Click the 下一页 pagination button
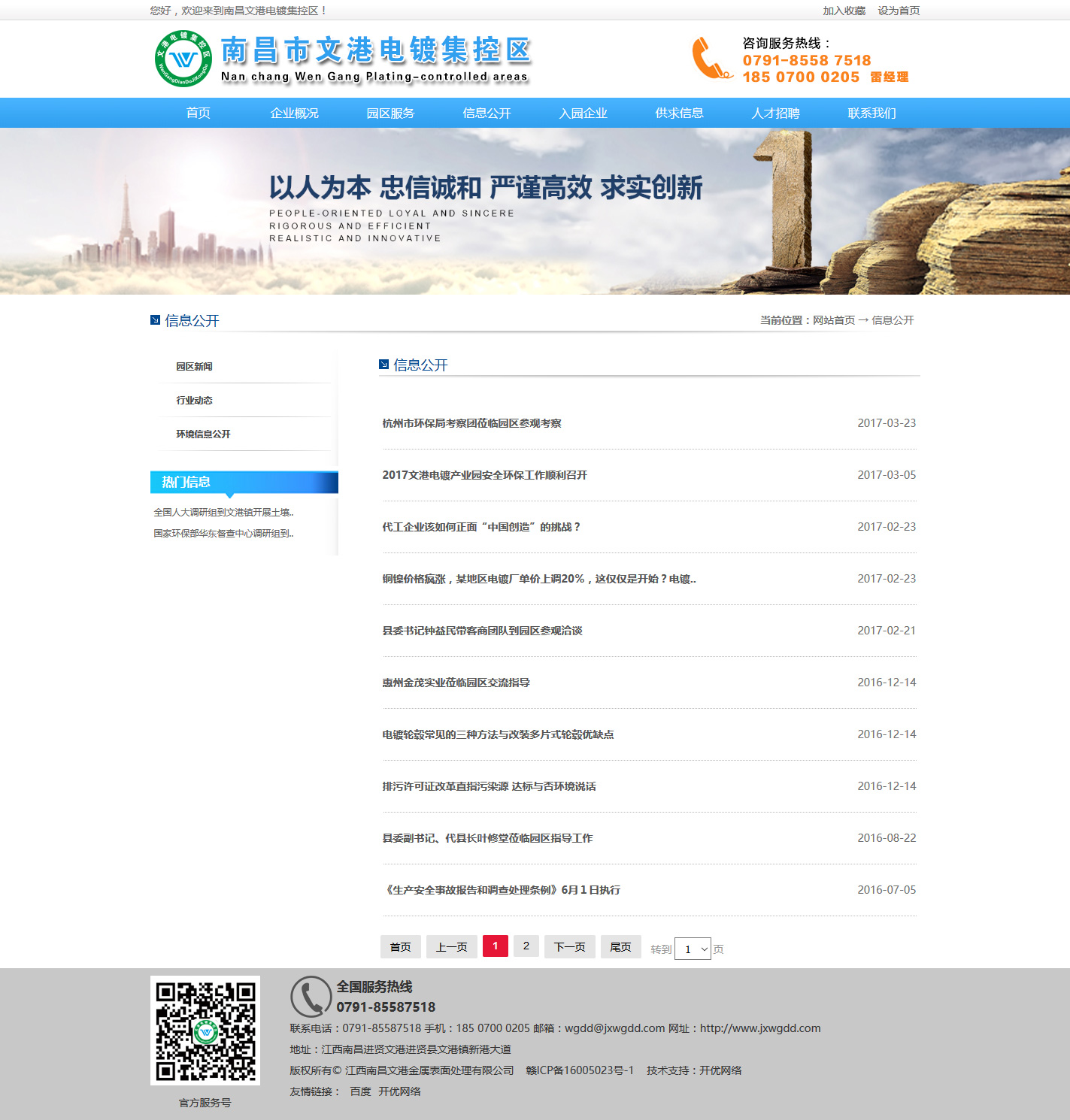This screenshot has width=1070, height=1120. (570, 947)
